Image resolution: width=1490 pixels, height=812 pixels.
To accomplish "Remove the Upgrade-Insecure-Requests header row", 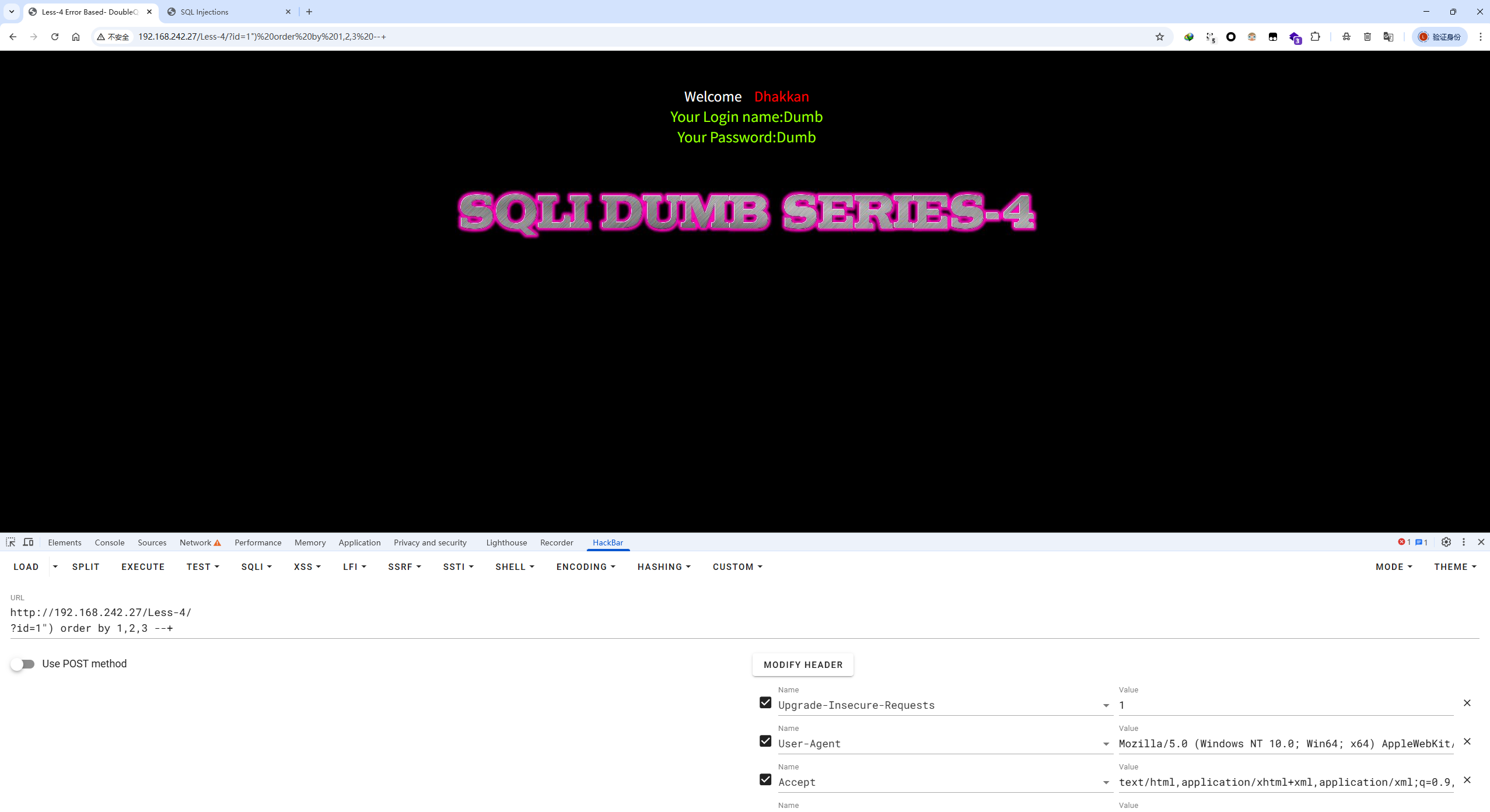I will point(1467,703).
